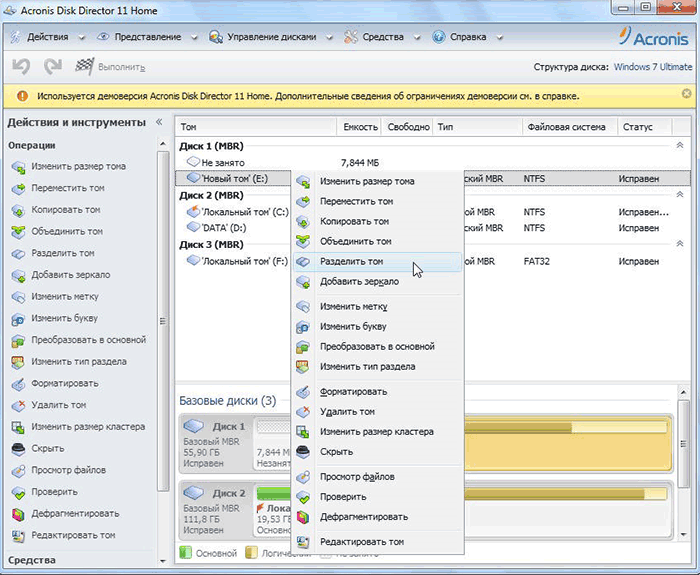Click Изменить букву icon in sidebar
Image resolution: width=700 pixels, height=575 pixels.
point(18,319)
